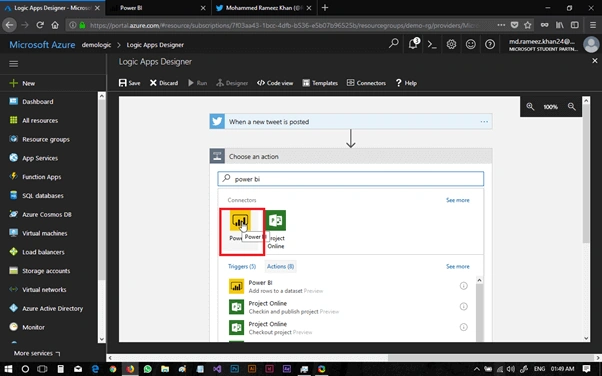Image resolution: width=602 pixels, height=376 pixels.
Task: Switch to Code view
Action: click(275, 83)
